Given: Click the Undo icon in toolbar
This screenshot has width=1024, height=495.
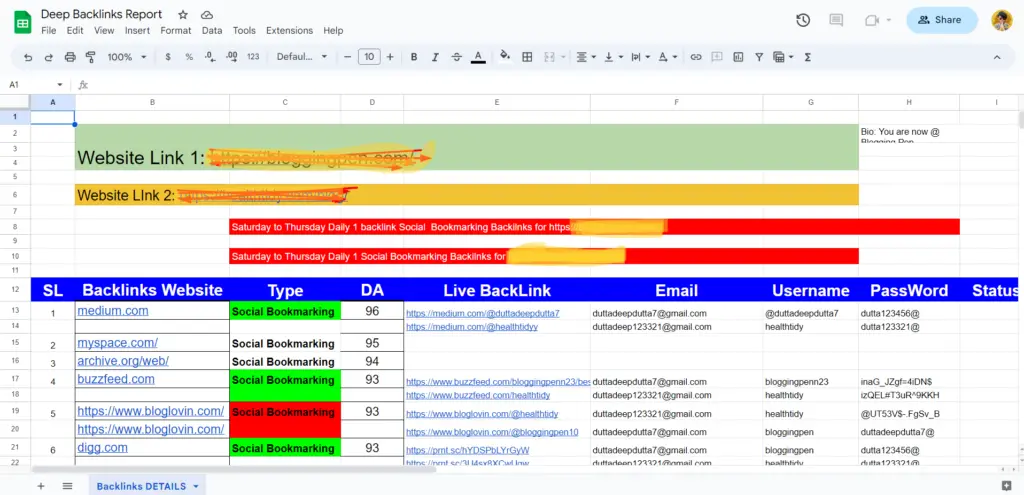Looking at the screenshot, I should coord(28,57).
